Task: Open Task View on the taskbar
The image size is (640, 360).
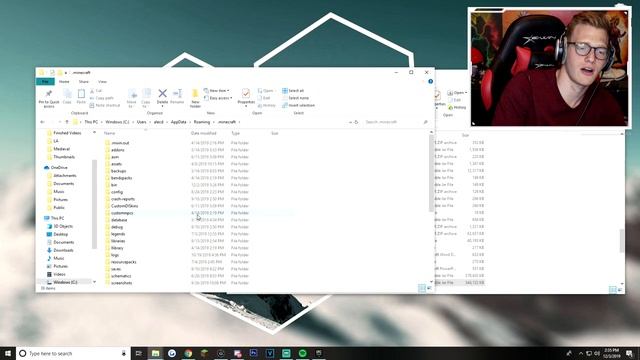Action: pos(138,353)
